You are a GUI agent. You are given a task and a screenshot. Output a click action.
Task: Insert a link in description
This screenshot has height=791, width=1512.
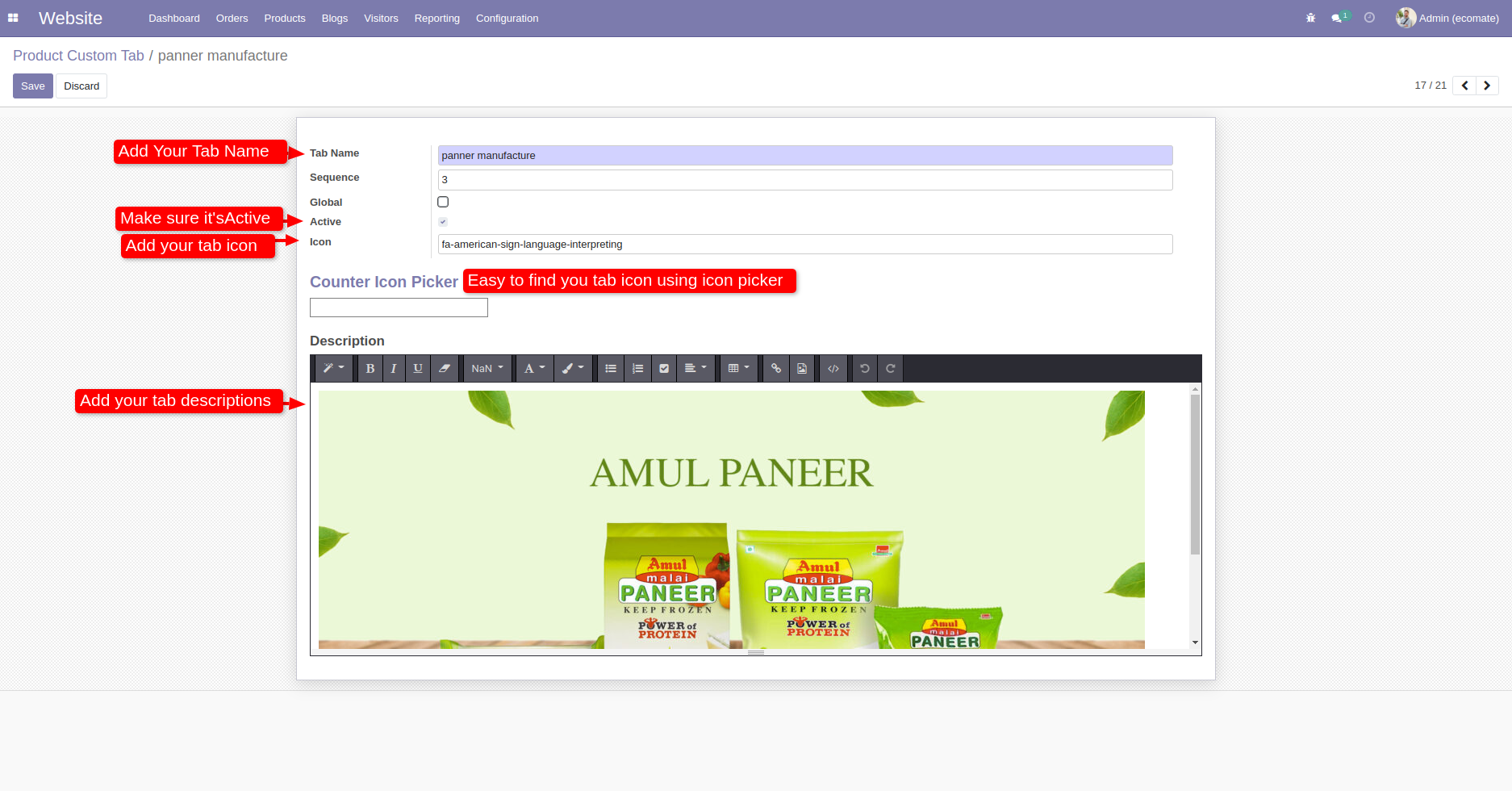tap(776, 369)
